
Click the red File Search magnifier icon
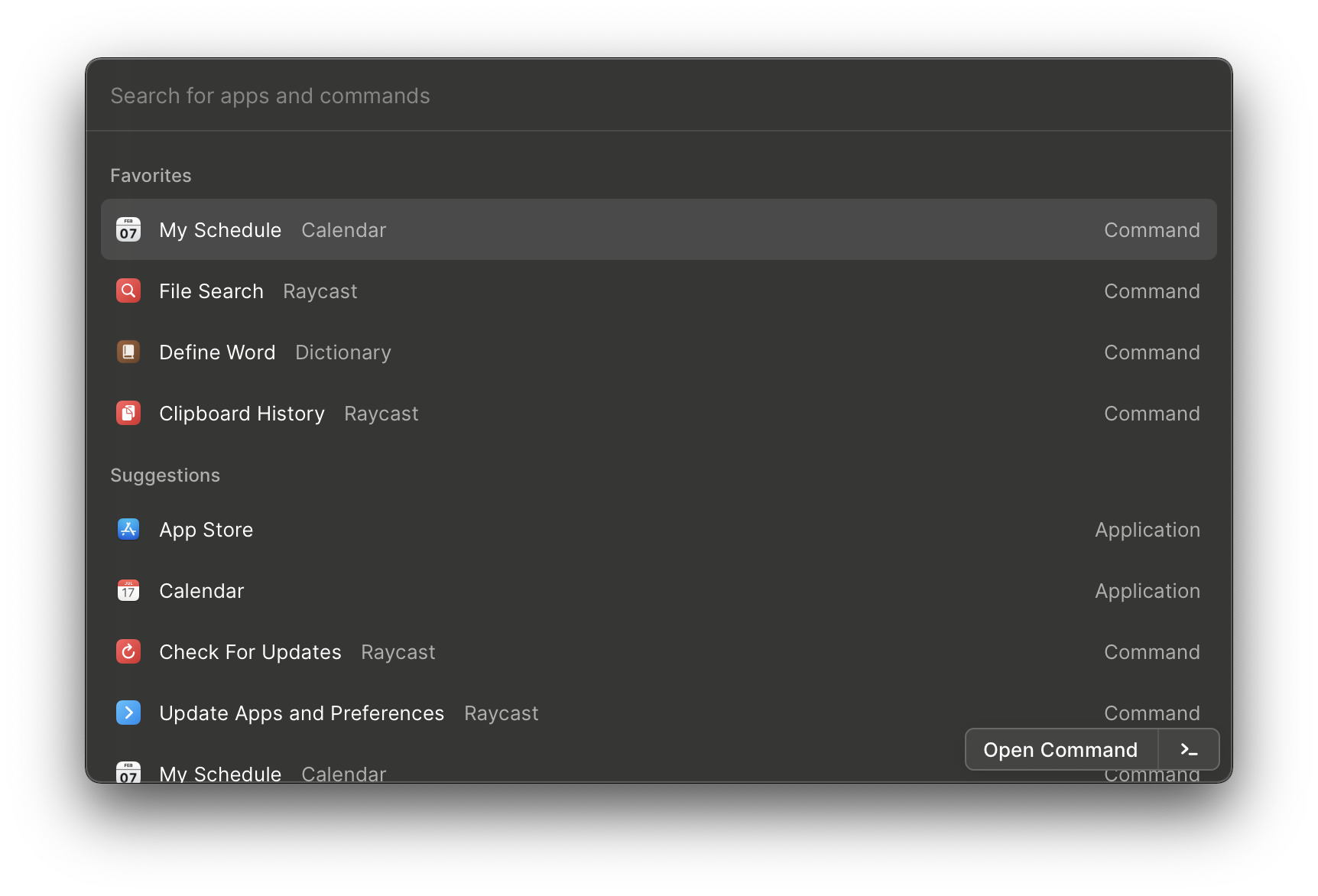128,291
